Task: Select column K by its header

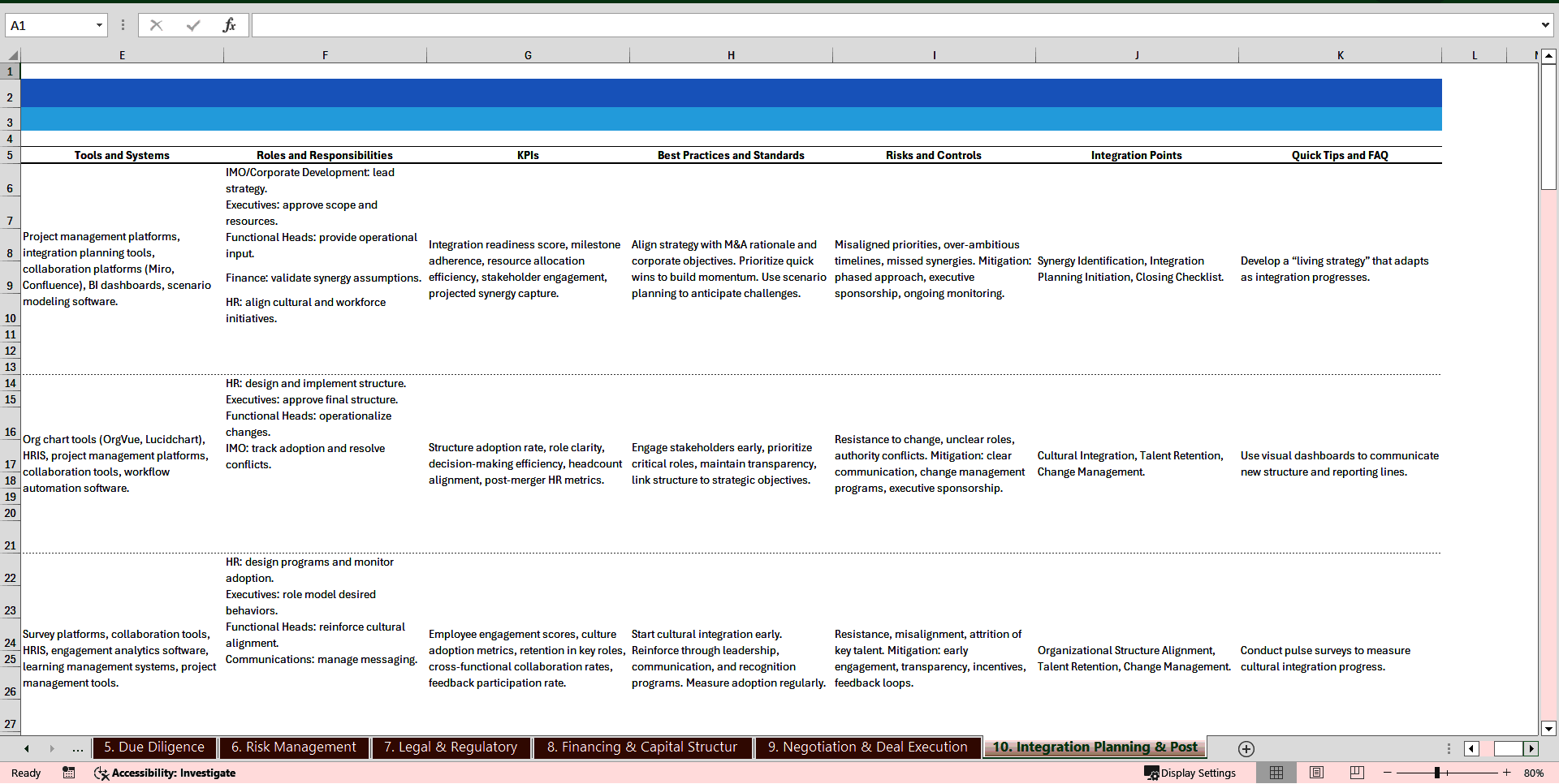Action: point(1341,54)
